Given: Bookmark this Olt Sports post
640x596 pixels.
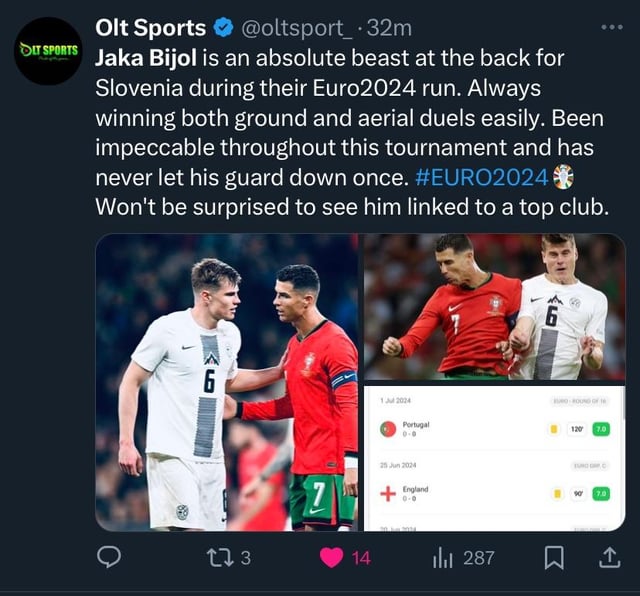Looking at the screenshot, I should pyautogui.click(x=554, y=558).
